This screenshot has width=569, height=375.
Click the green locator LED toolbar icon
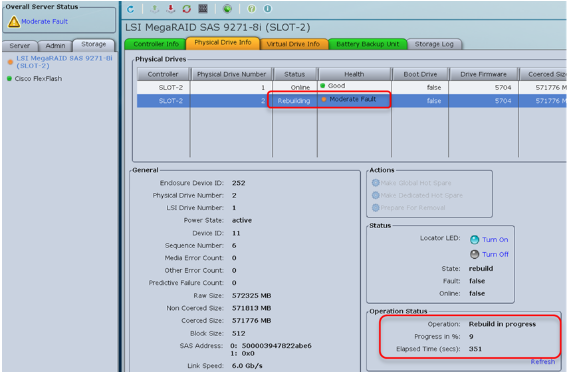[228, 9]
